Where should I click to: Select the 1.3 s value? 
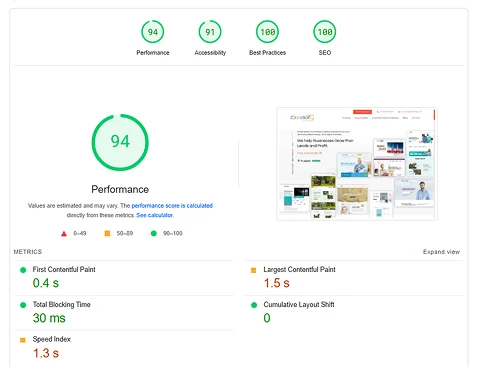46,353
